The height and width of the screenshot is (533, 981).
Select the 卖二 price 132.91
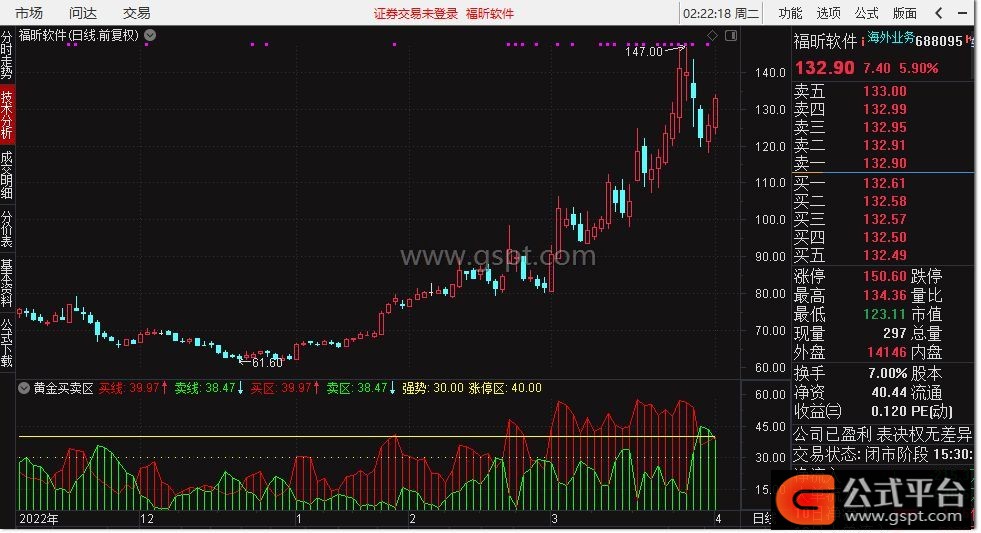coord(885,146)
